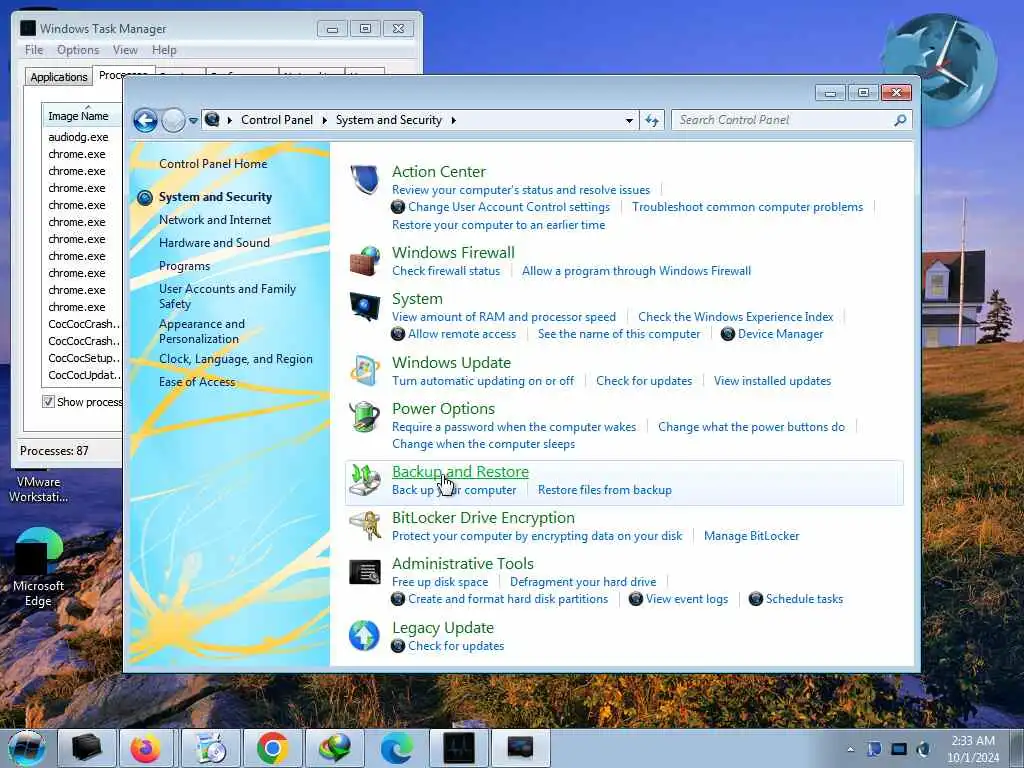This screenshot has width=1024, height=768.
Task: Select CocCocUpdat process row
Action: (x=83, y=375)
